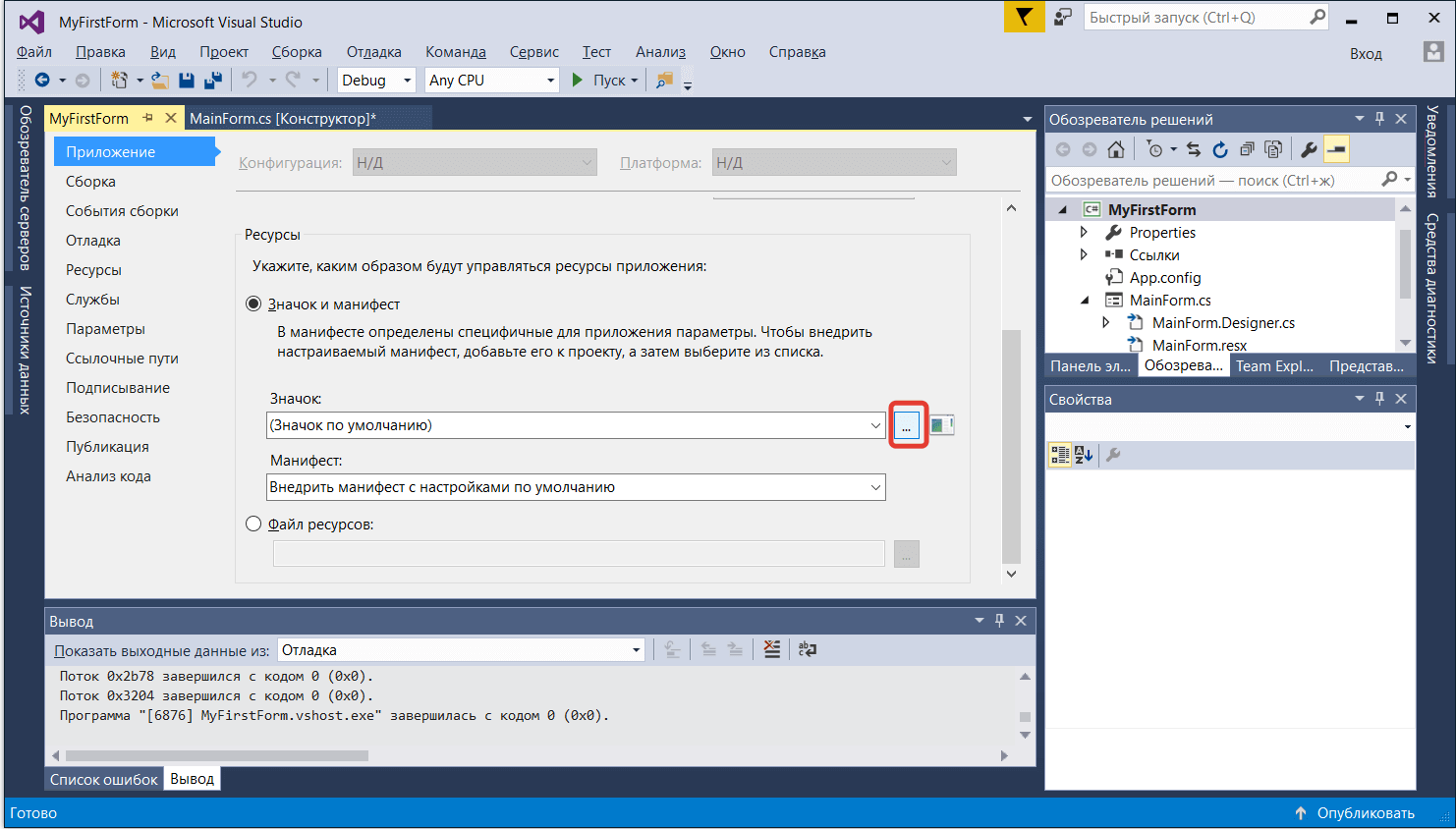Expand the MainForm.Designer.cs node

point(1106,323)
